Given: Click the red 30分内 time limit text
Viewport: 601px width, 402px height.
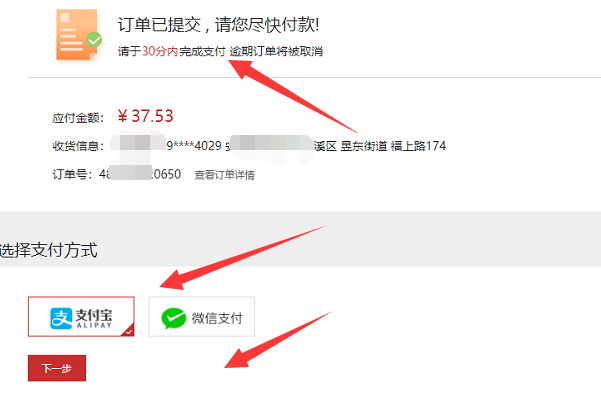Looking at the screenshot, I should coord(160,51).
